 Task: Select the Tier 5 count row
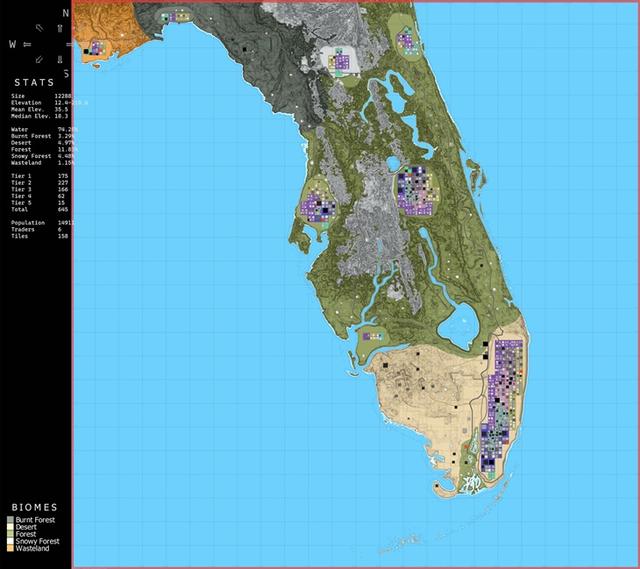tap(40, 203)
